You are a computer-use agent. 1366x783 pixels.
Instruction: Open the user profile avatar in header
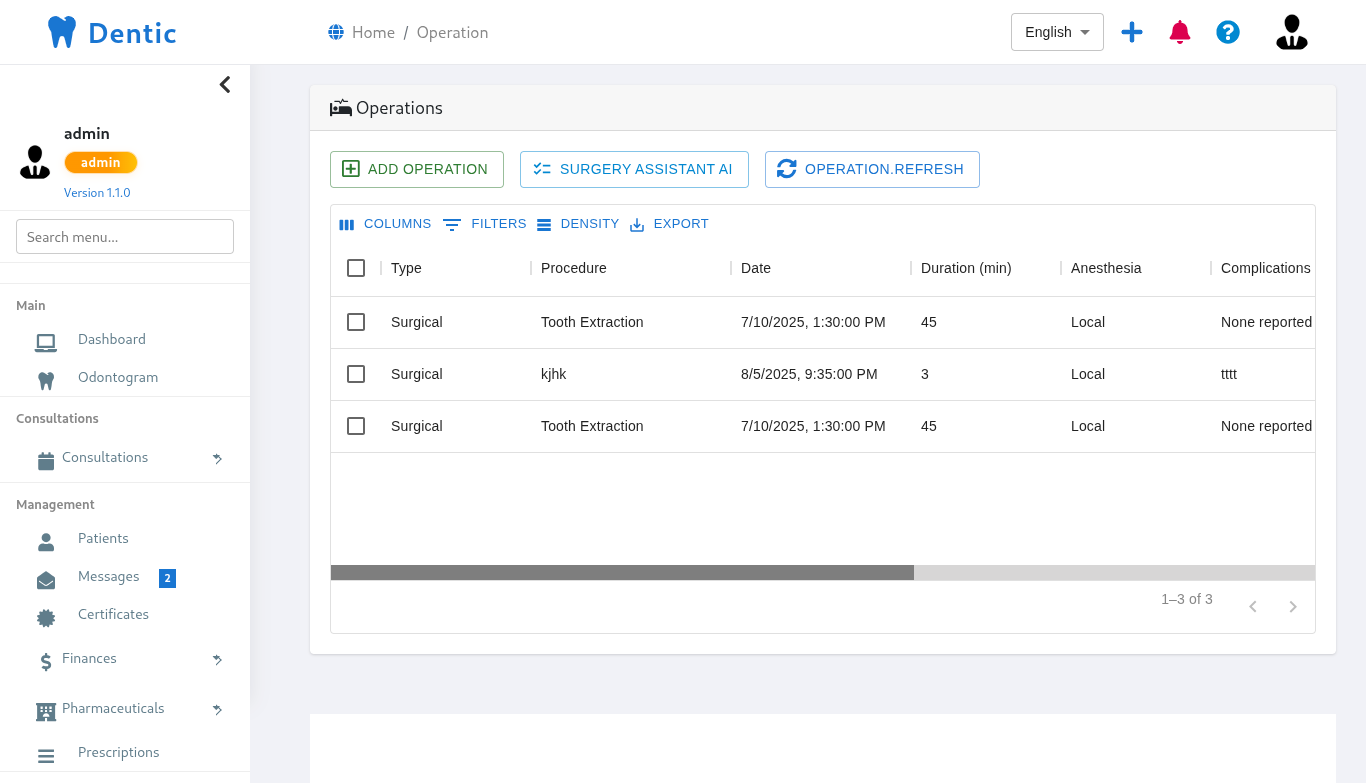[1291, 32]
